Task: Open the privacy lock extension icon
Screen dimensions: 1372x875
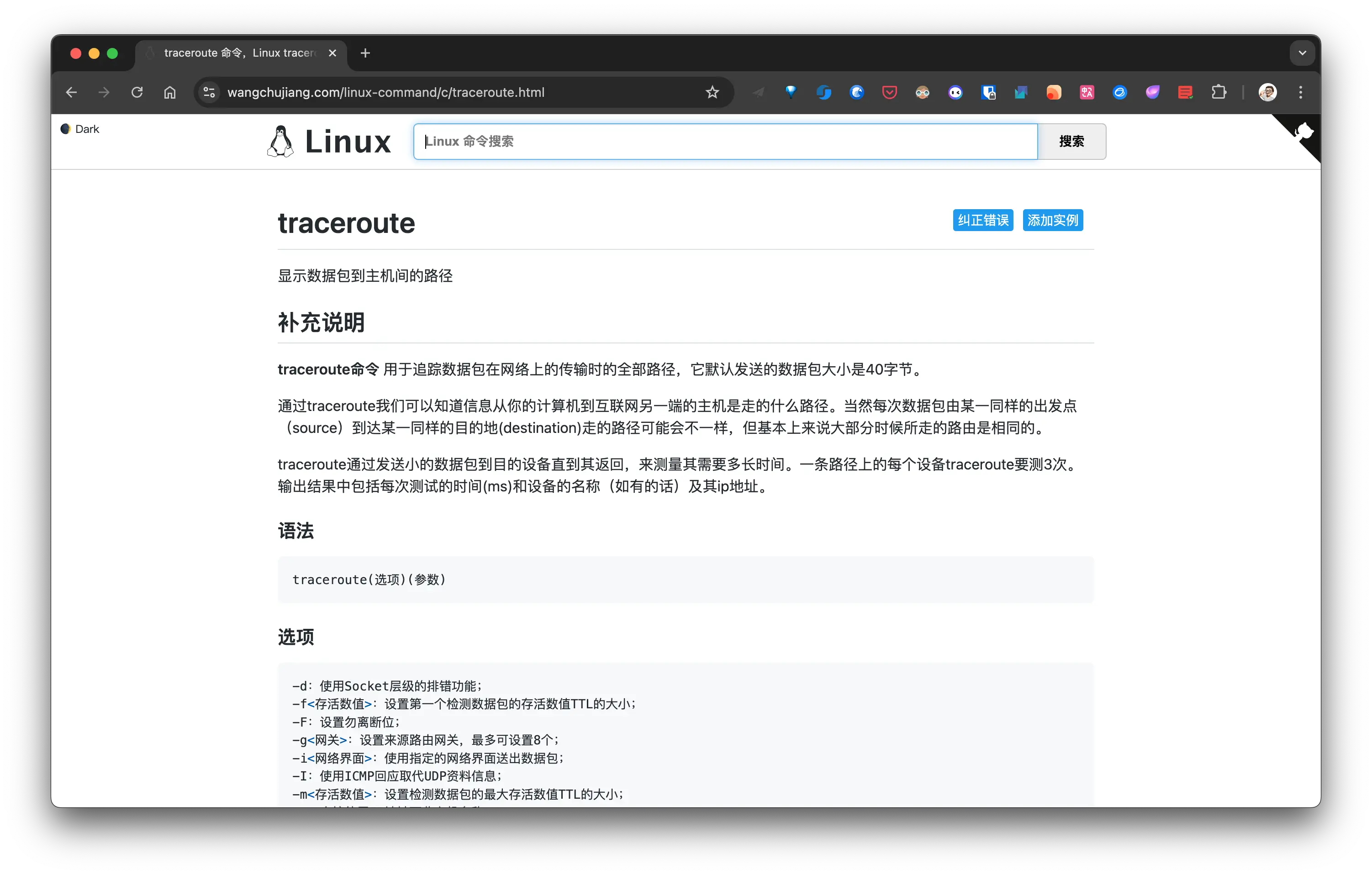Action: [988, 92]
